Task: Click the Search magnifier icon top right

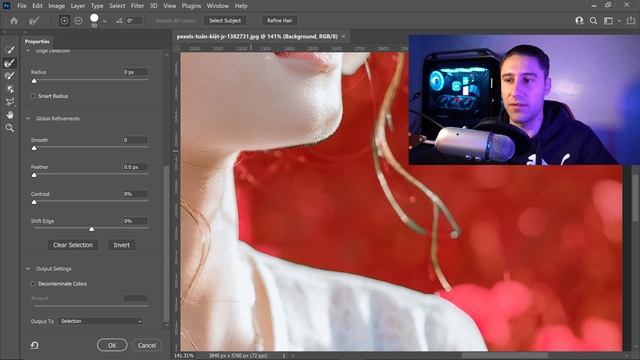Action: click(593, 20)
